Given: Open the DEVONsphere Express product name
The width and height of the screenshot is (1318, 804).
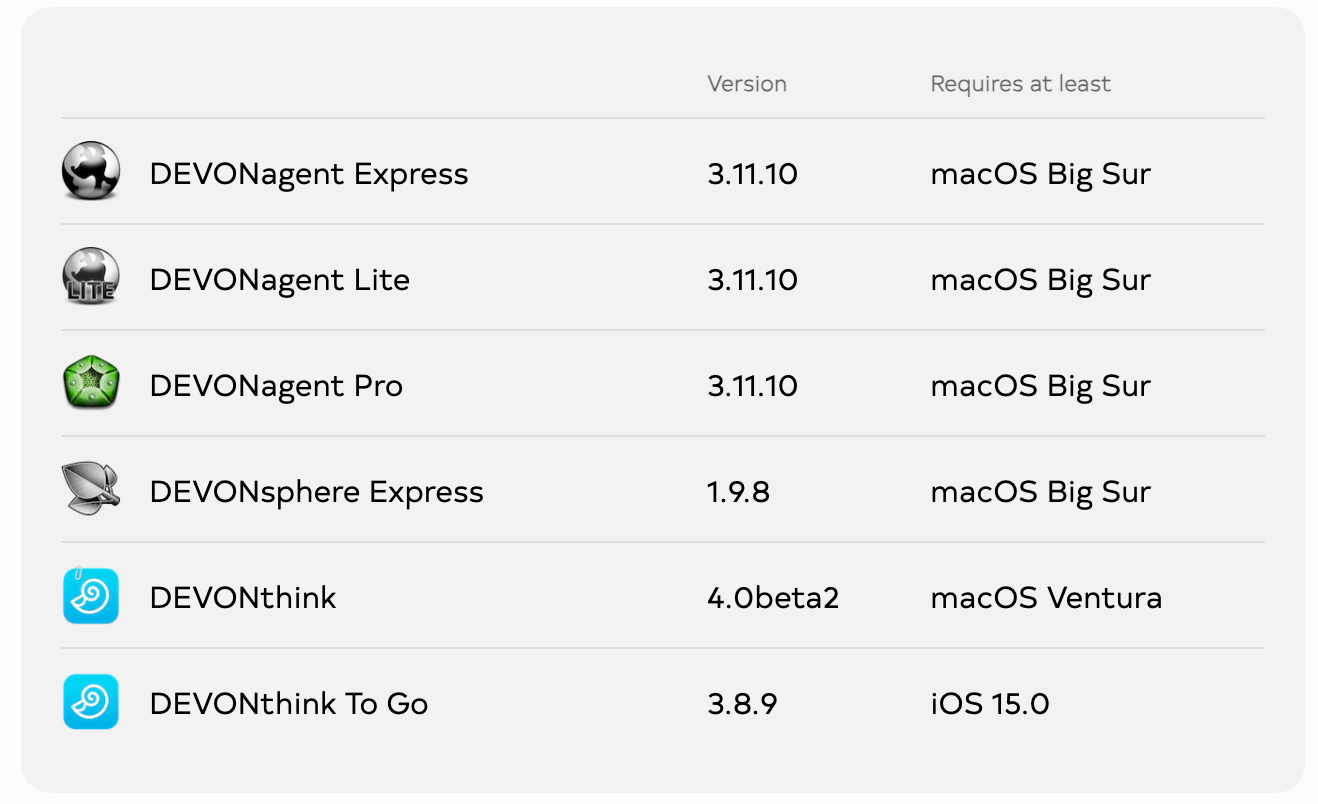Looking at the screenshot, I should 317,492.
